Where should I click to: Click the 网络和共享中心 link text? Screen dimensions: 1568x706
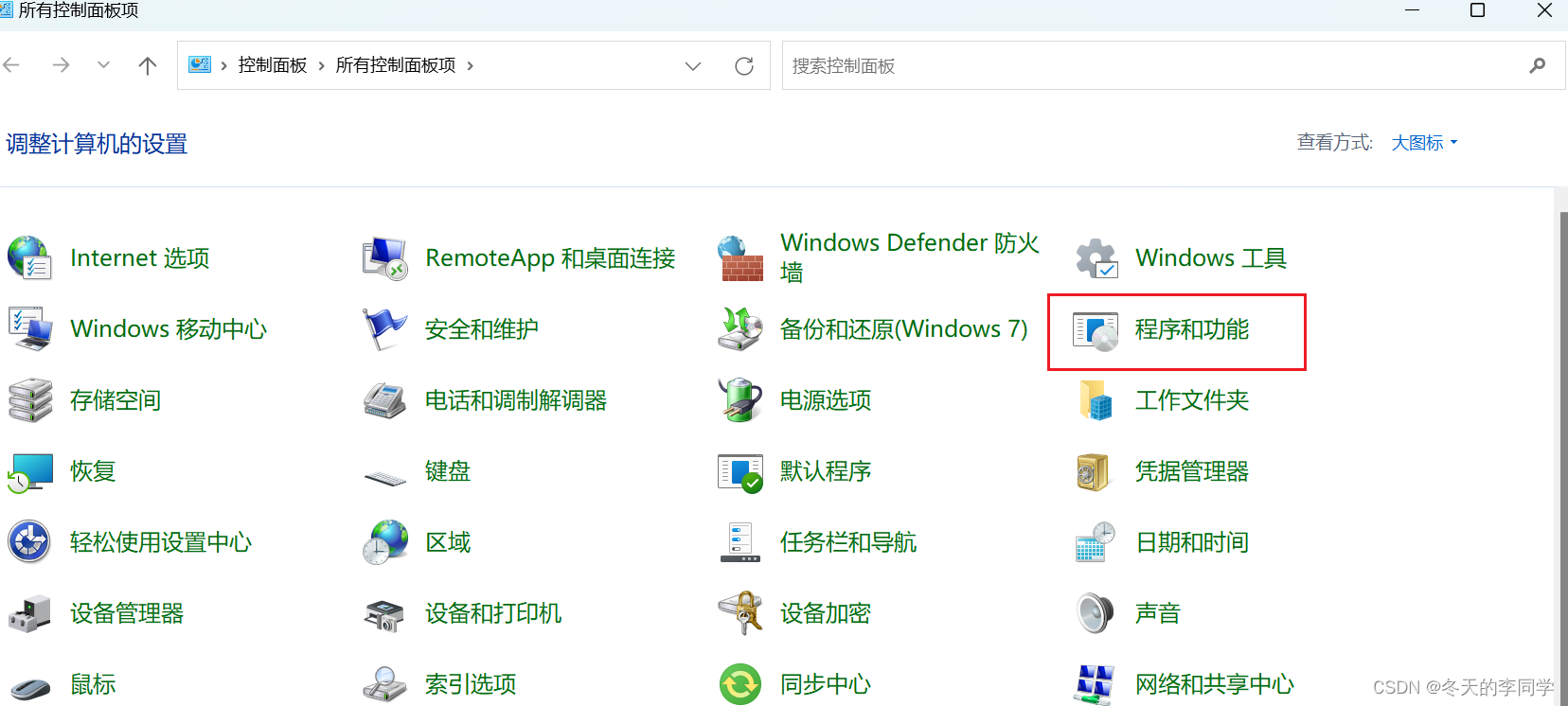(x=1215, y=684)
